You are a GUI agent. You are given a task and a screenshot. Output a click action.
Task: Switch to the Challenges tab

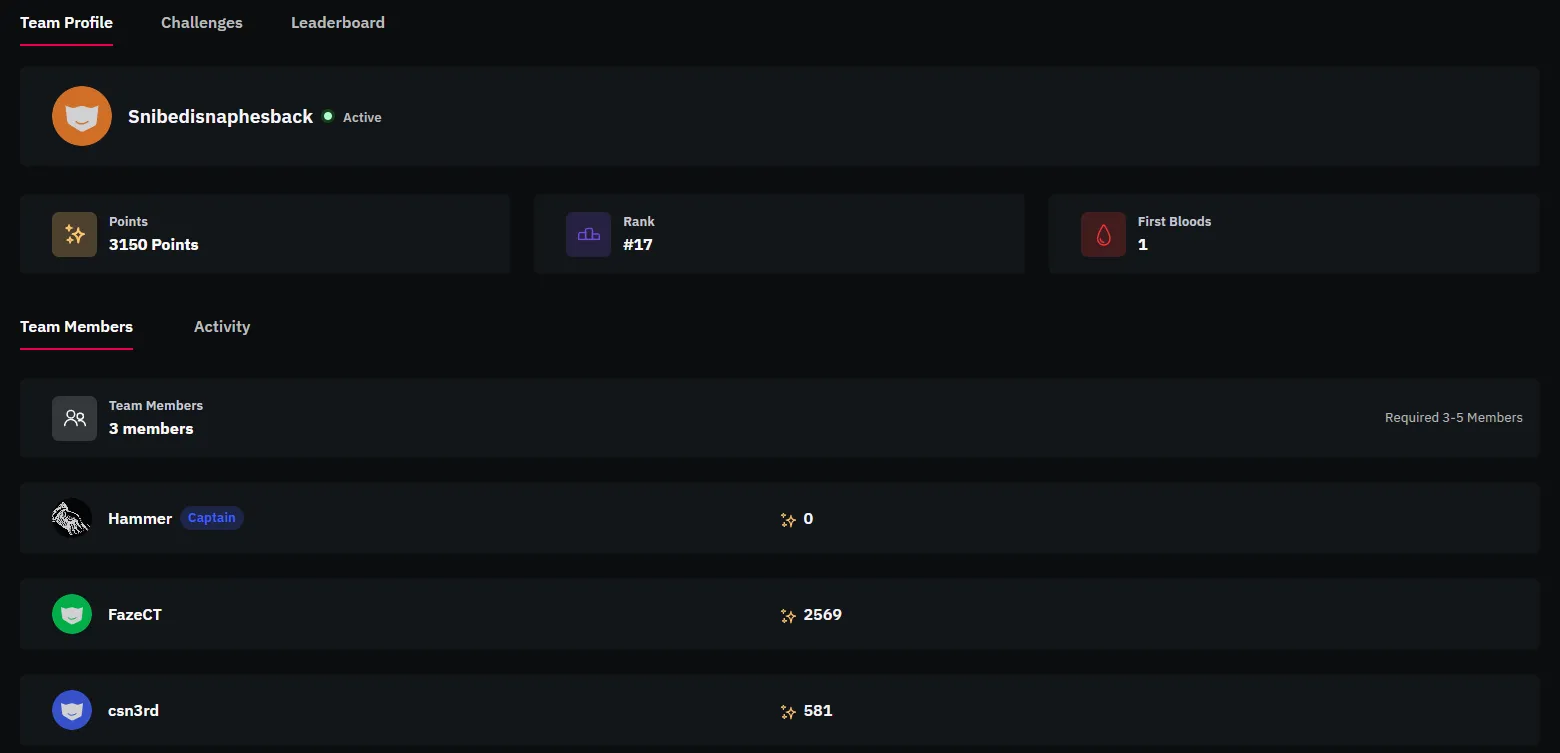click(202, 22)
